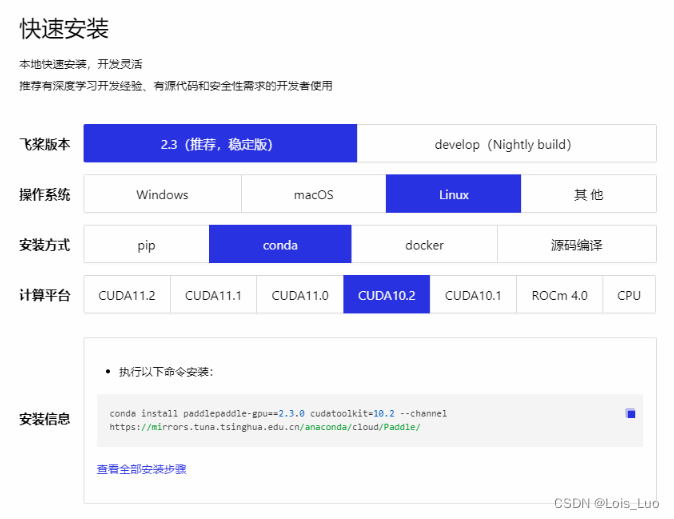
Task: Select conda installation method
Action: (x=280, y=244)
